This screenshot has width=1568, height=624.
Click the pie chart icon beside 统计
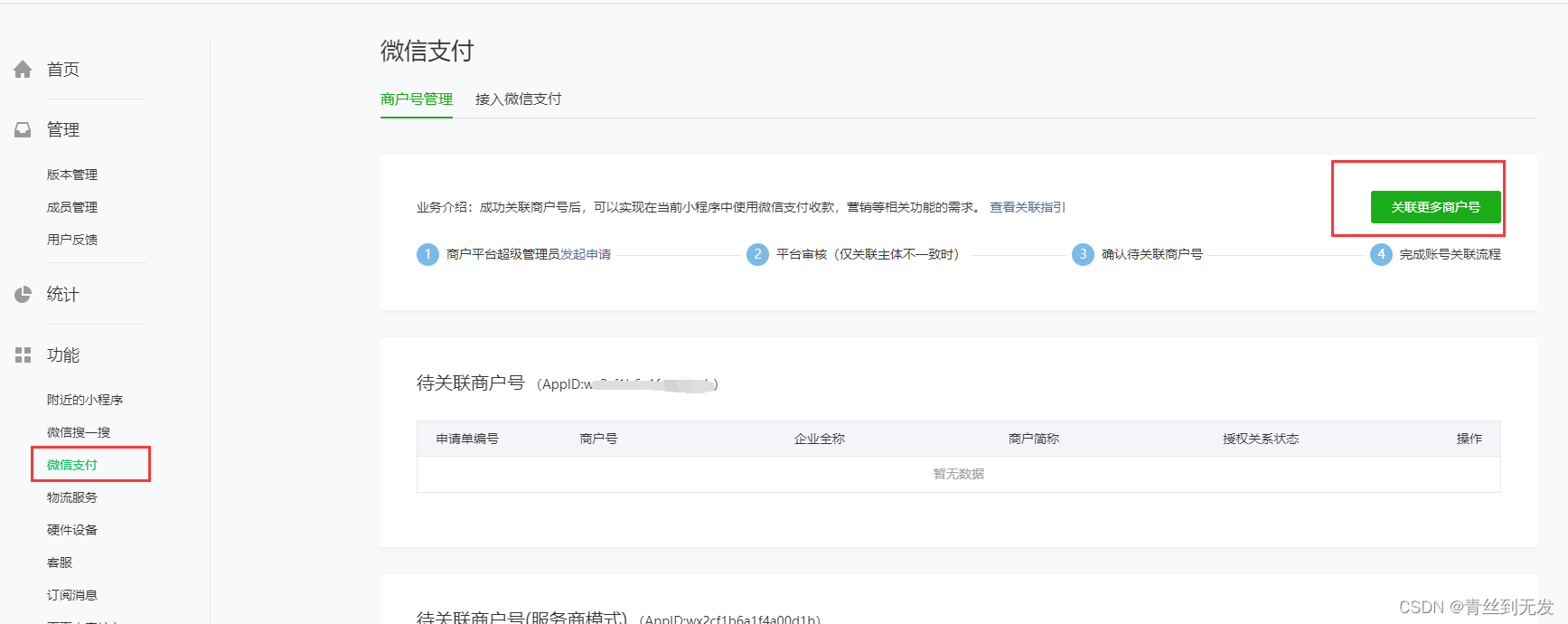click(23, 295)
